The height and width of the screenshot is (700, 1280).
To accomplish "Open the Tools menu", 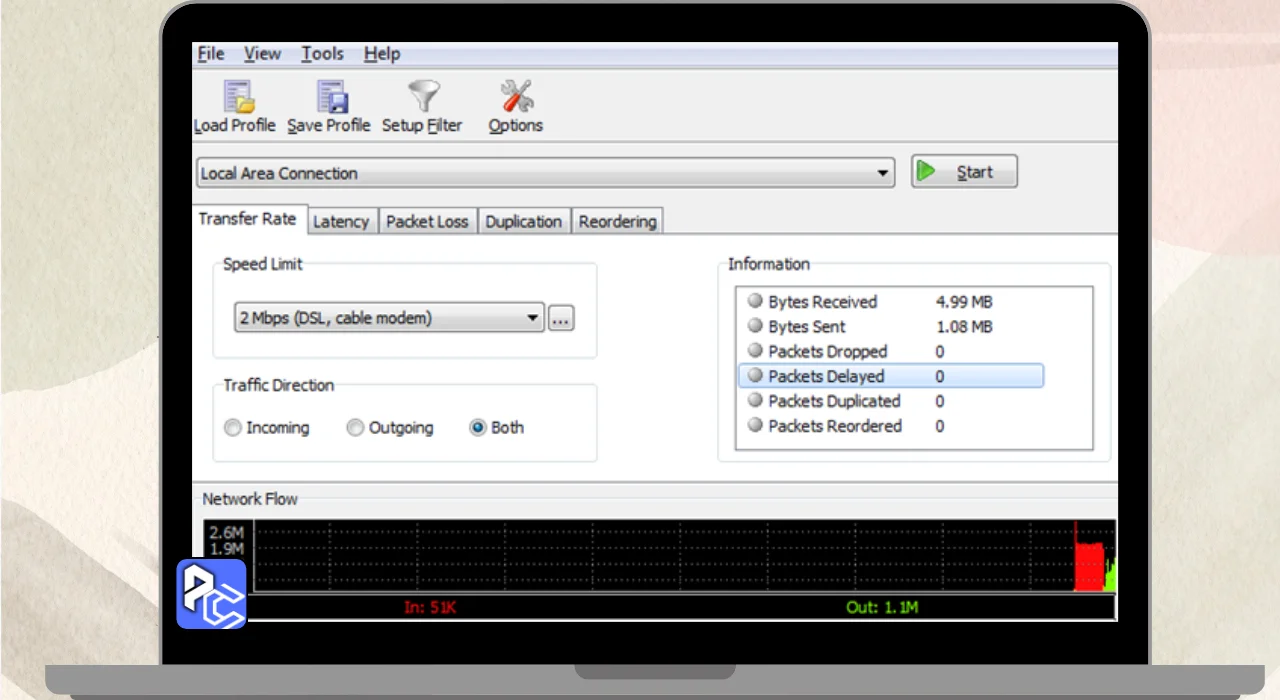I will pyautogui.click(x=322, y=54).
